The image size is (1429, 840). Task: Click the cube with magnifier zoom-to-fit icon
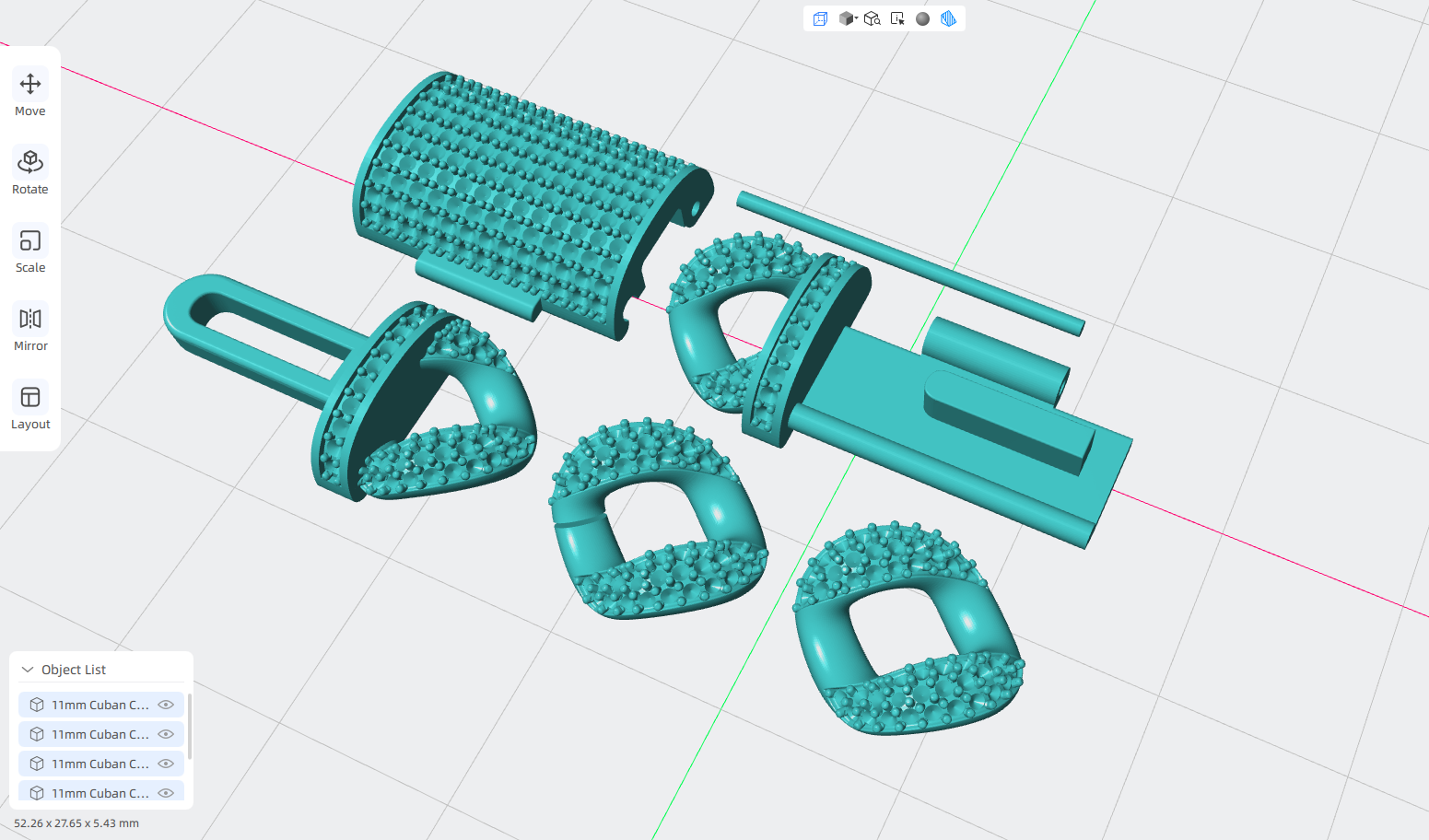click(x=872, y=18)
